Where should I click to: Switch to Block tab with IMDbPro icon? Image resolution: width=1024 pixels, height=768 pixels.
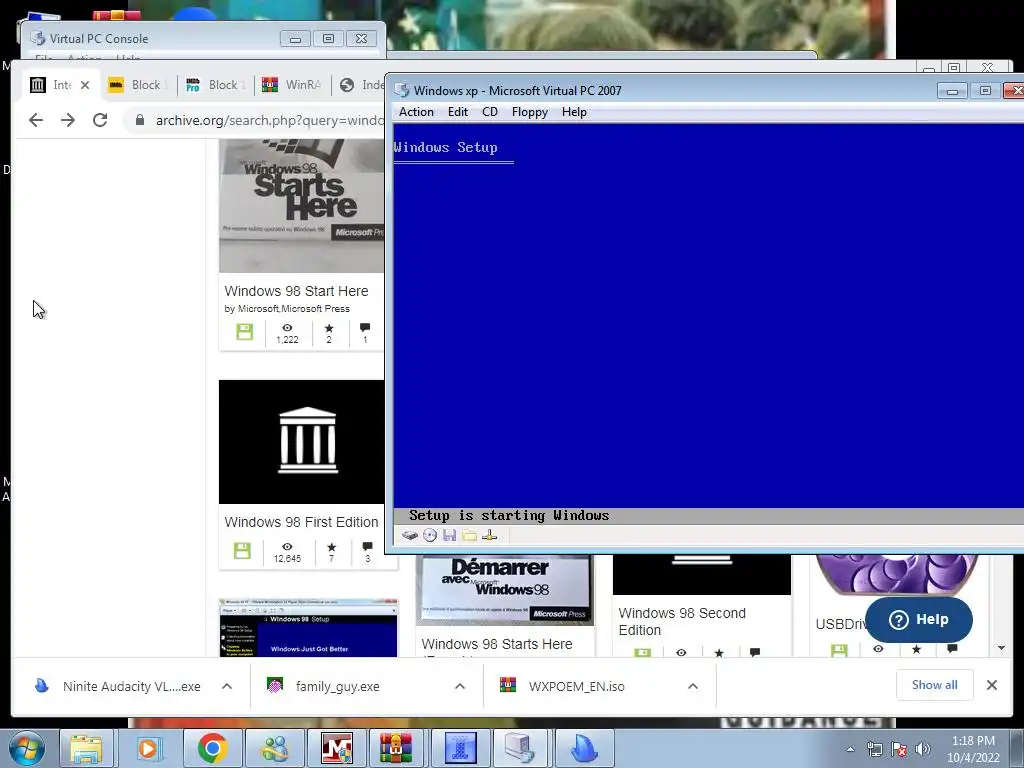(x=216, y=85)
